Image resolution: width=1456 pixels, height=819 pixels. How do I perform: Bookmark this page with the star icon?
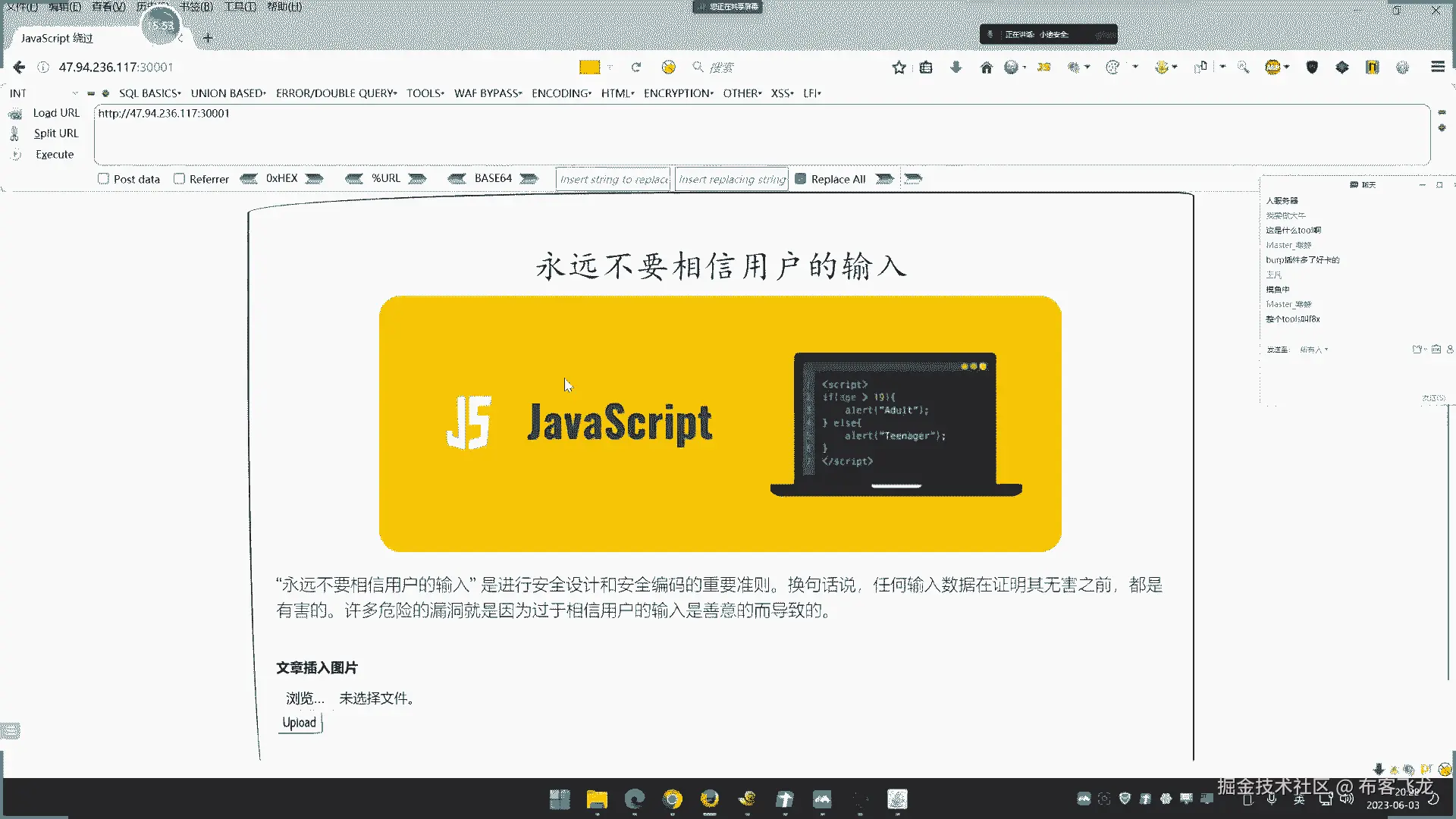(899, 67)
